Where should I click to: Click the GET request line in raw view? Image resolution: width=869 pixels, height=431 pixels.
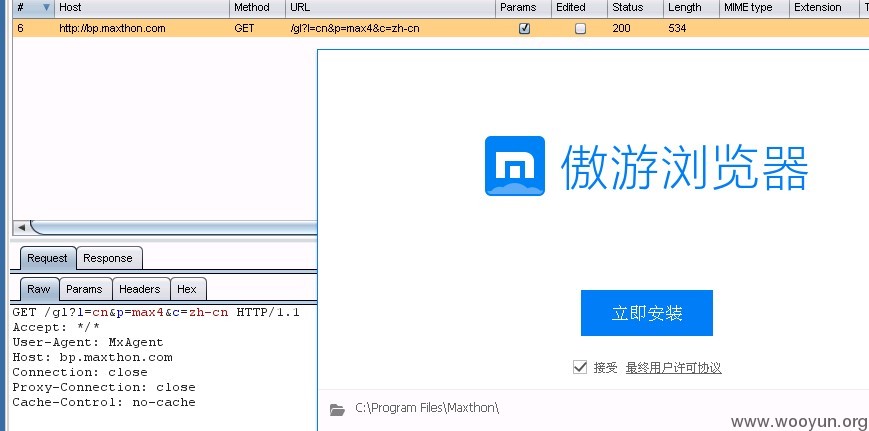tap(156, 312)
